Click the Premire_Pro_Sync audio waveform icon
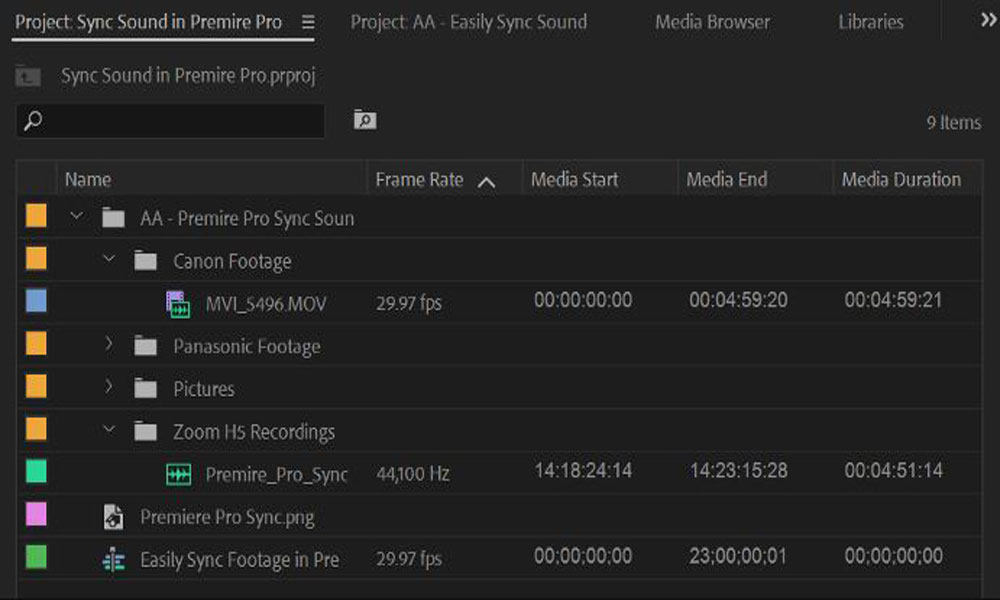The image size is (1000, 600). tap(179, 474)
